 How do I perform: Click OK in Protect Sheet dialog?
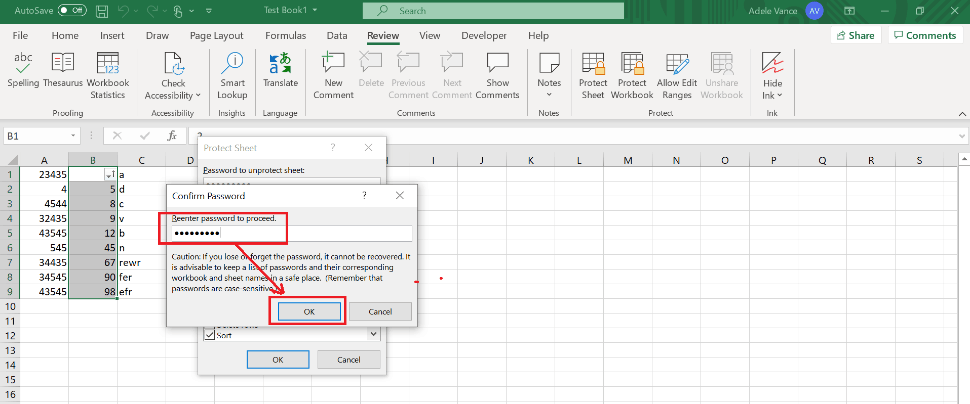point(278,359)
